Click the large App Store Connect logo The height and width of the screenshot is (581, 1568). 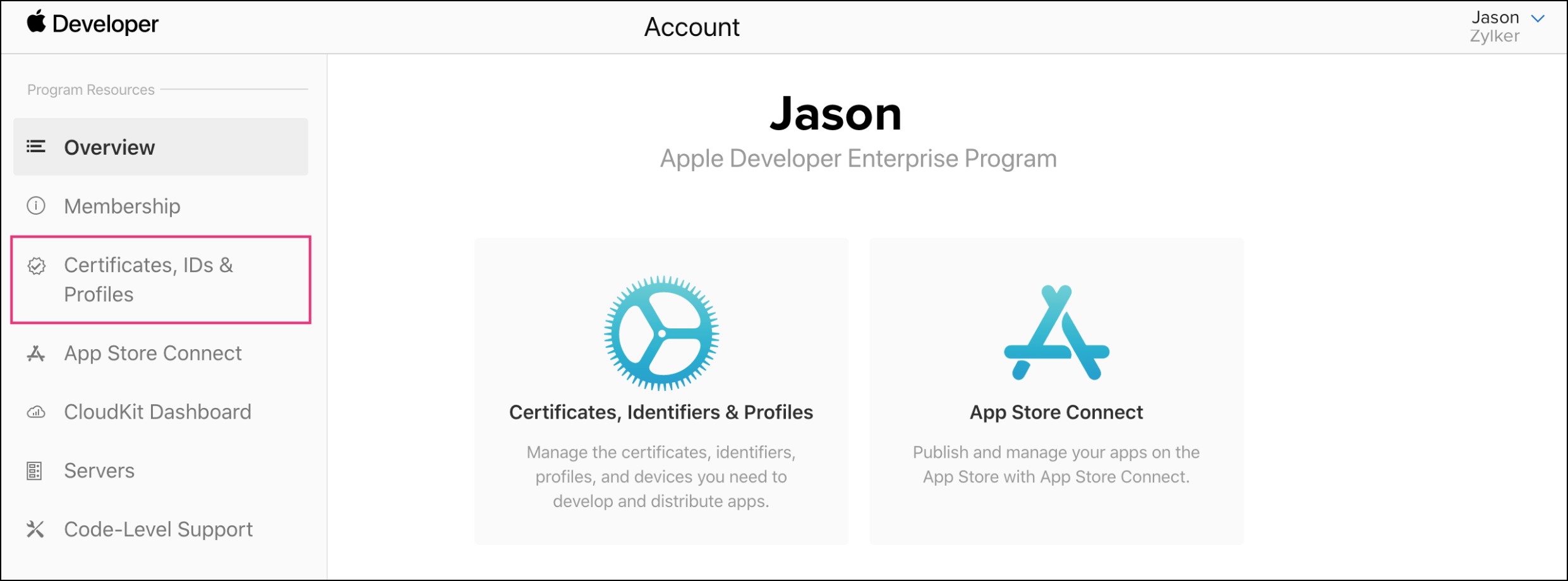(x=1056, y=333)
